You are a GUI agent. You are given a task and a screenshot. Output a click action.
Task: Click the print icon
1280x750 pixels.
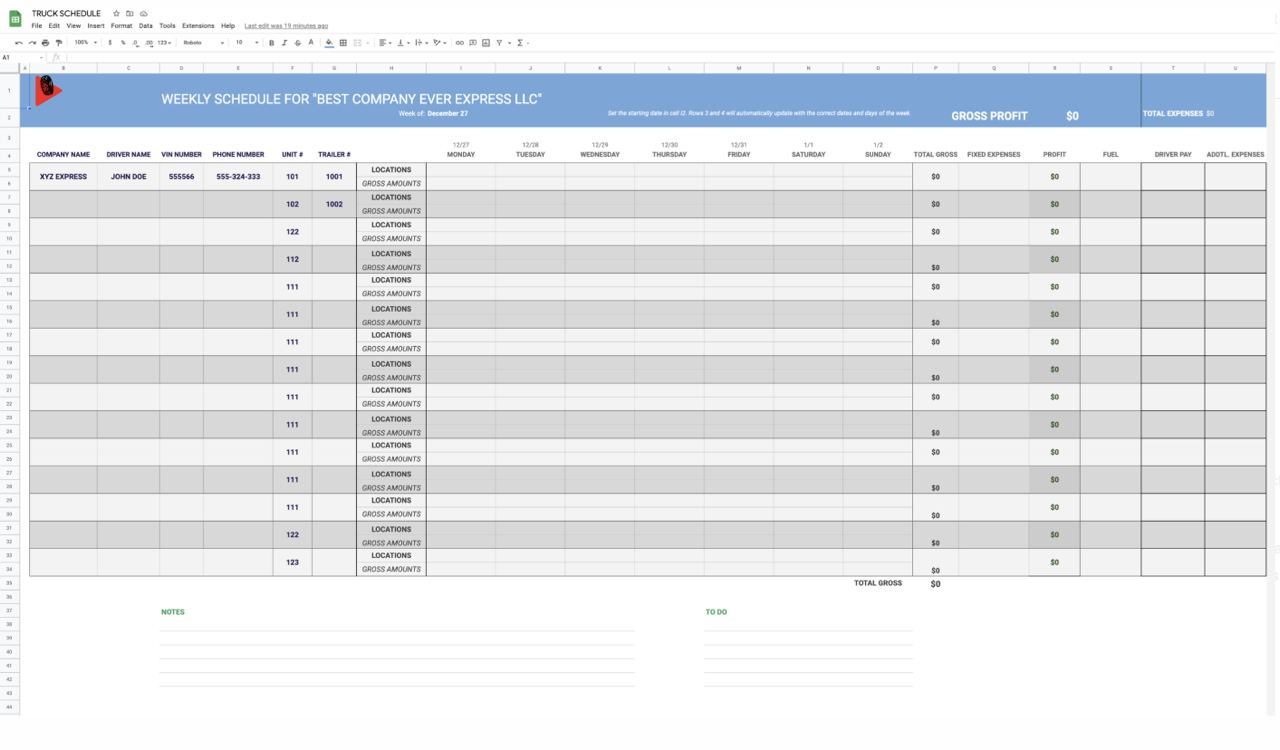(45, 43)
